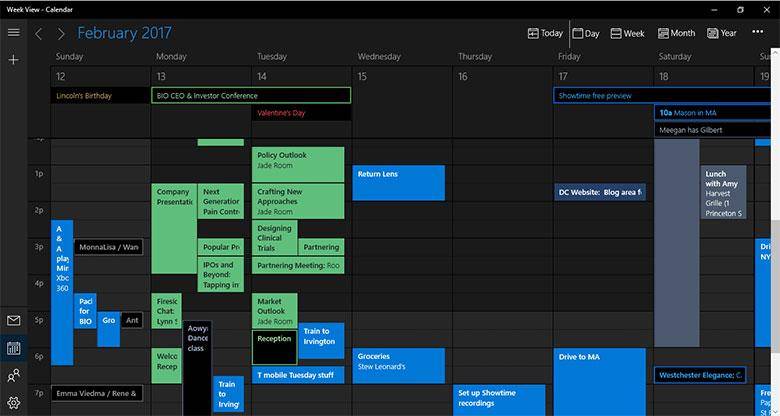This screenshot has height=416, width=780.
Task: Open Crafting New Approaches event
Action: [298, 202]
